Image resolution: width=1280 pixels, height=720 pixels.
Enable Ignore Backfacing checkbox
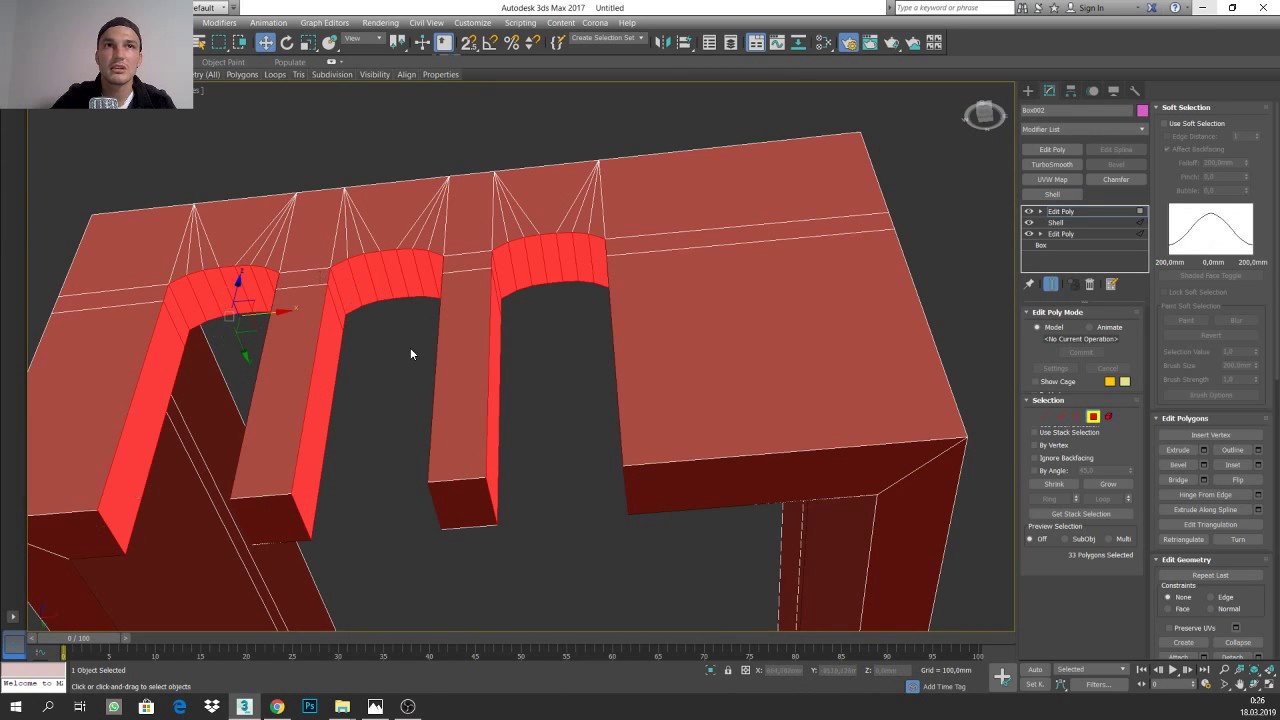tap(1035, 458)
